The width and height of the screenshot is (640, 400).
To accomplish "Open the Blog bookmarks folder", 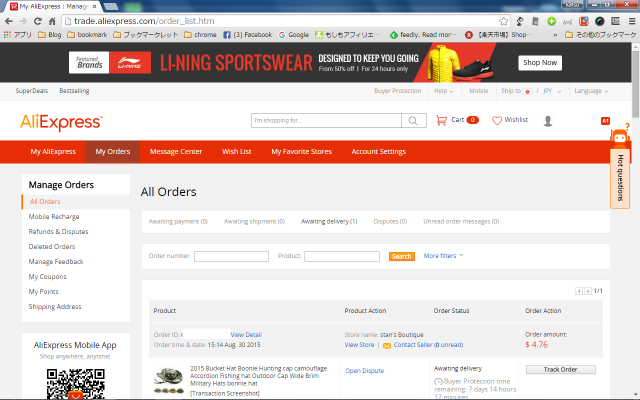I will click(x=49, y=35).
